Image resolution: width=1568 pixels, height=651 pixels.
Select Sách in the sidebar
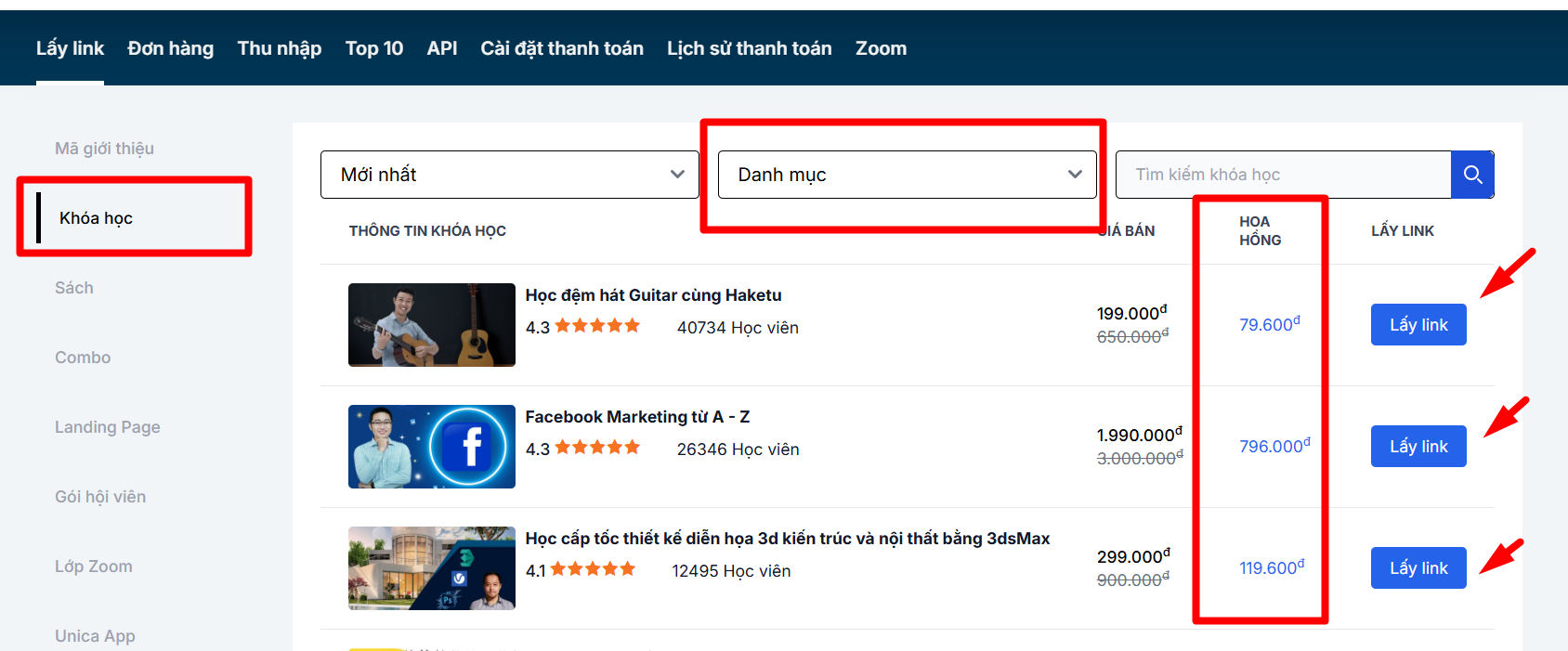74,288
